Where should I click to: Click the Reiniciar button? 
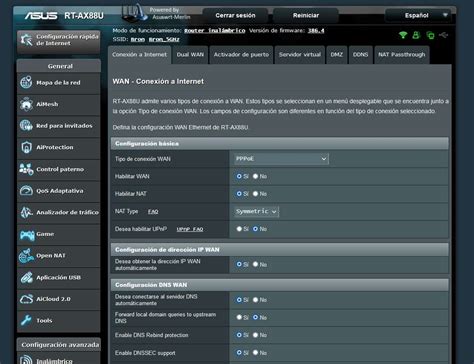(306, 15)
